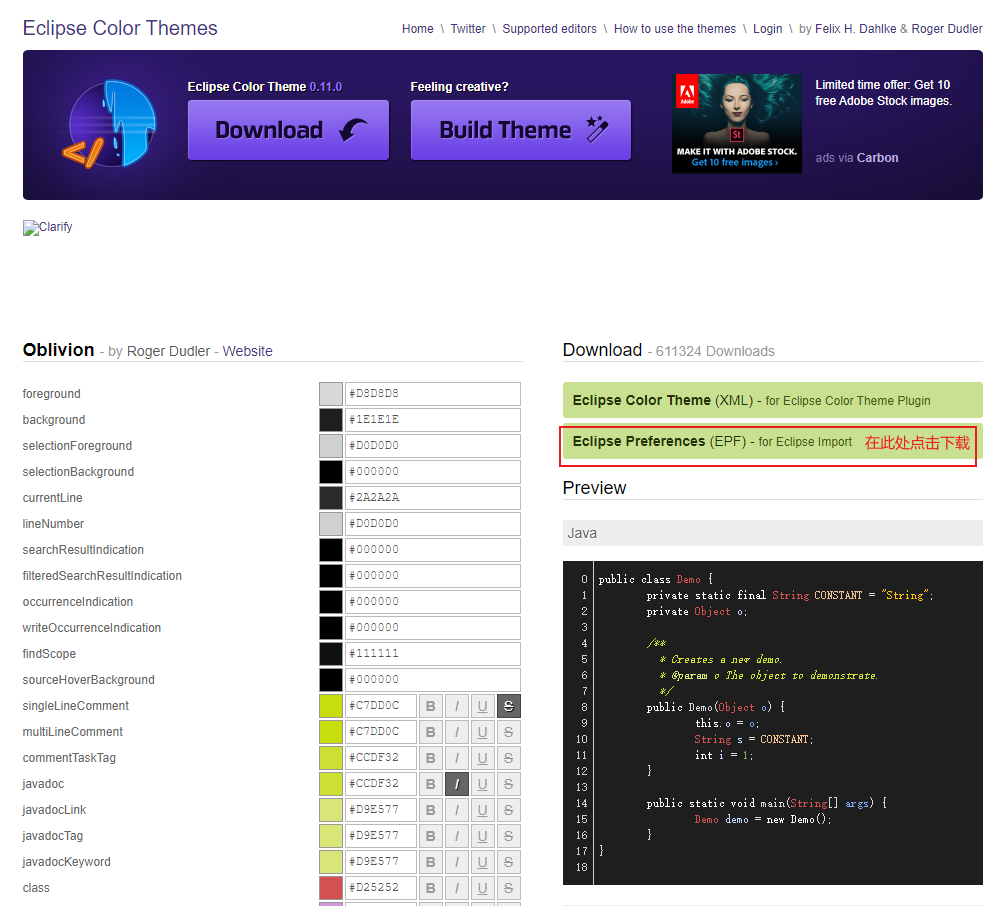Toggle strikethrough for javadocTag
1006x906 pixels.
click(508, 836)
